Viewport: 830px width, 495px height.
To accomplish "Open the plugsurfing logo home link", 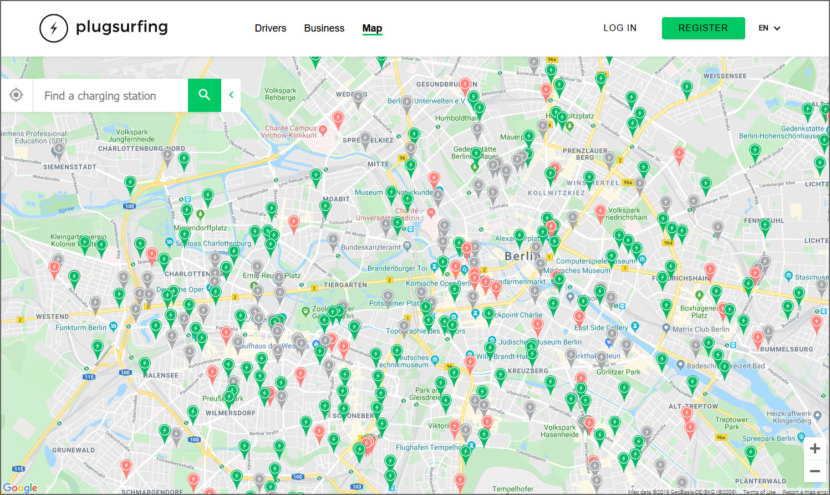I will [104, 28].
